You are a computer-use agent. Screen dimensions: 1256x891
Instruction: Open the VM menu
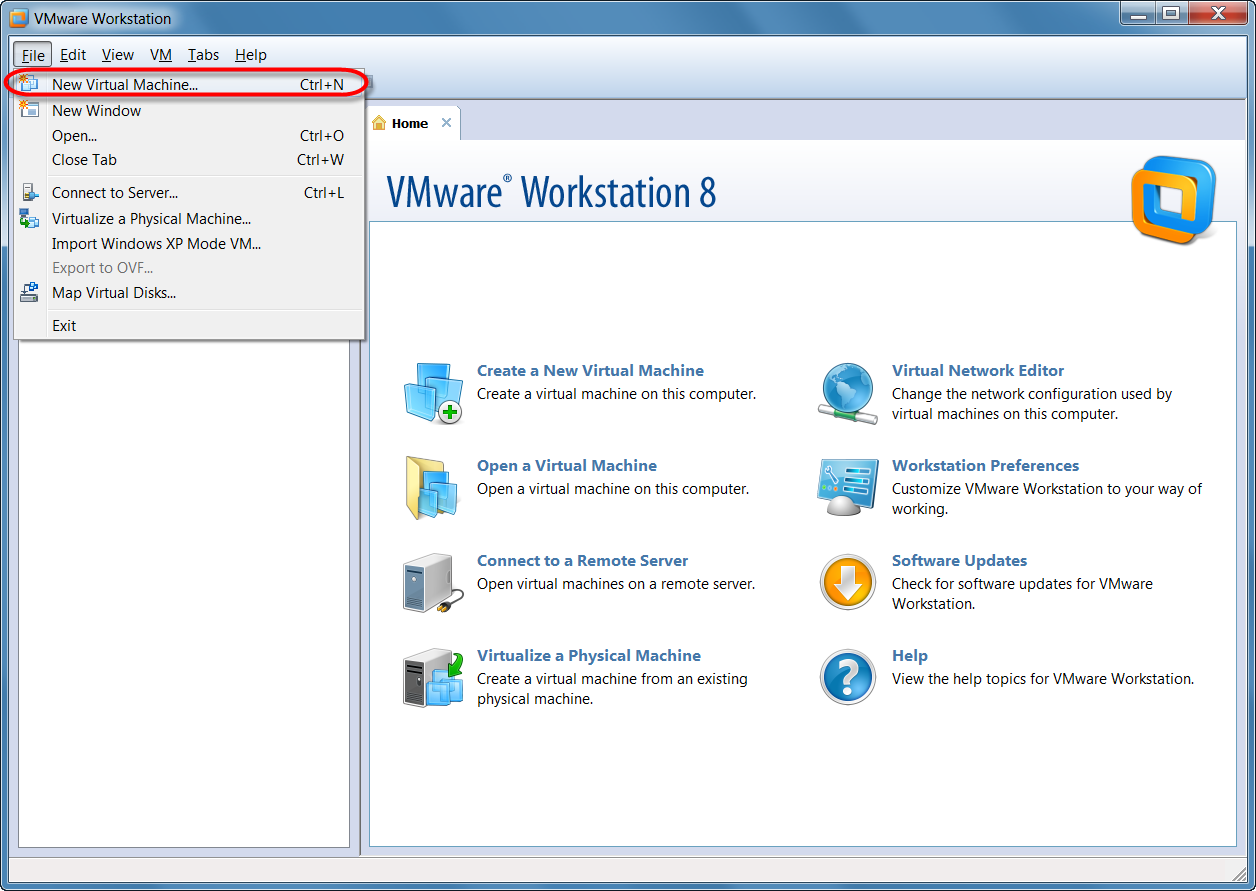(161, 55)
